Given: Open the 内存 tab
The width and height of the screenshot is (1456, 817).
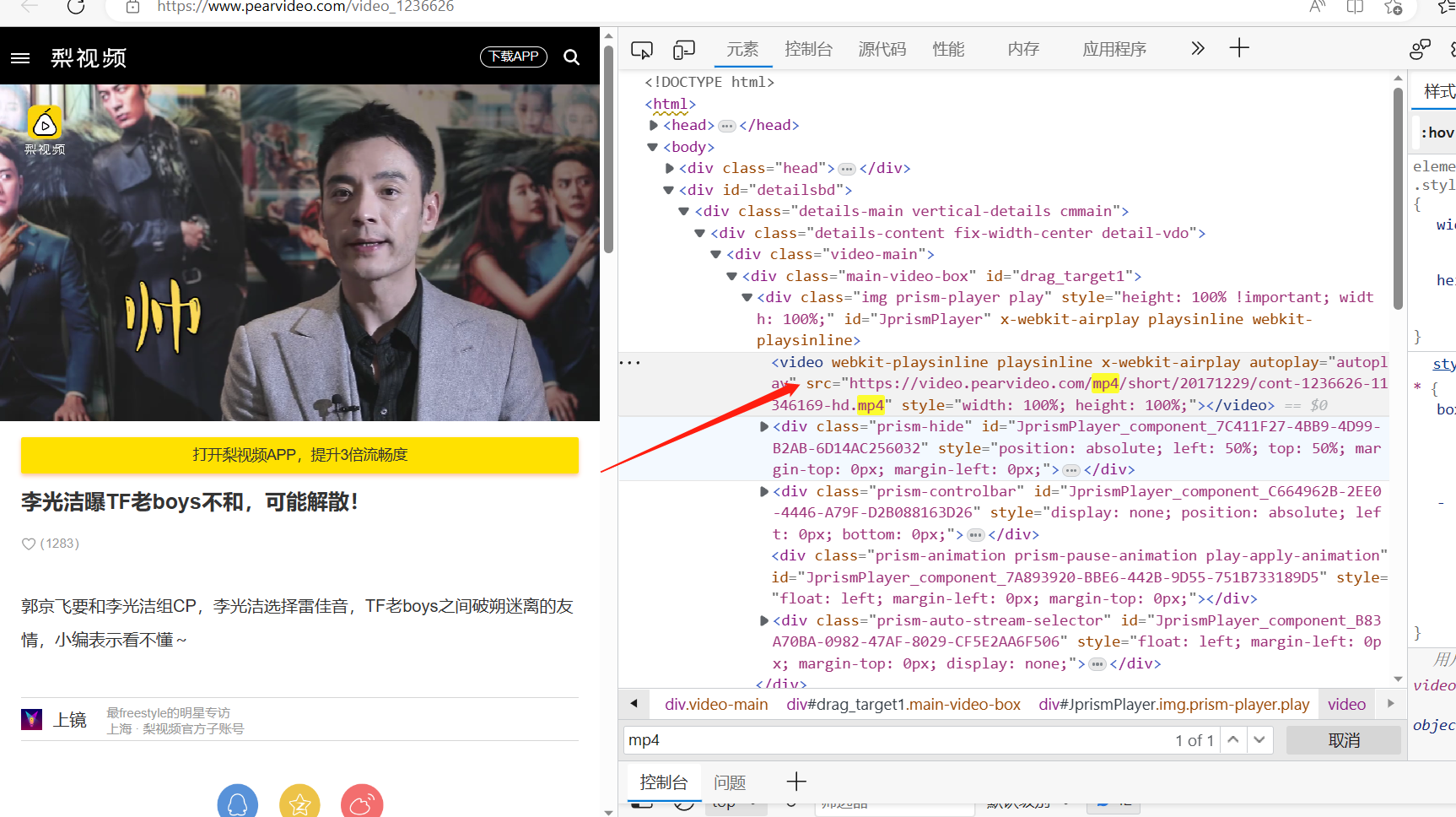Looking at the screenshot, I should (x=1023, y=50).
